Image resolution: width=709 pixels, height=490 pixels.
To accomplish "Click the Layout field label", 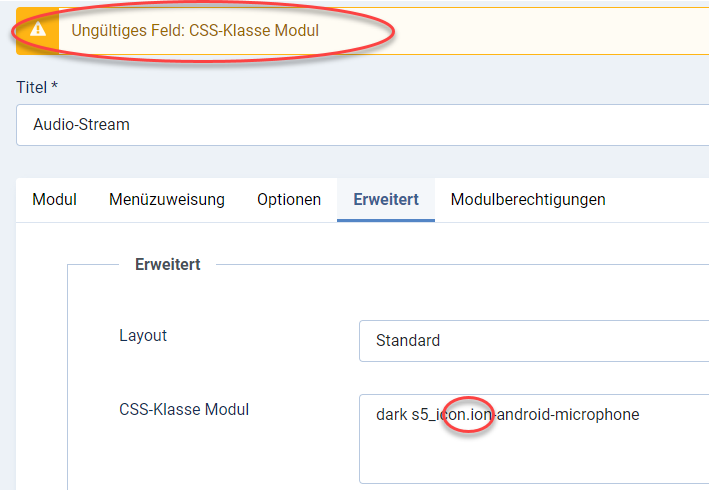I will 143,335.
